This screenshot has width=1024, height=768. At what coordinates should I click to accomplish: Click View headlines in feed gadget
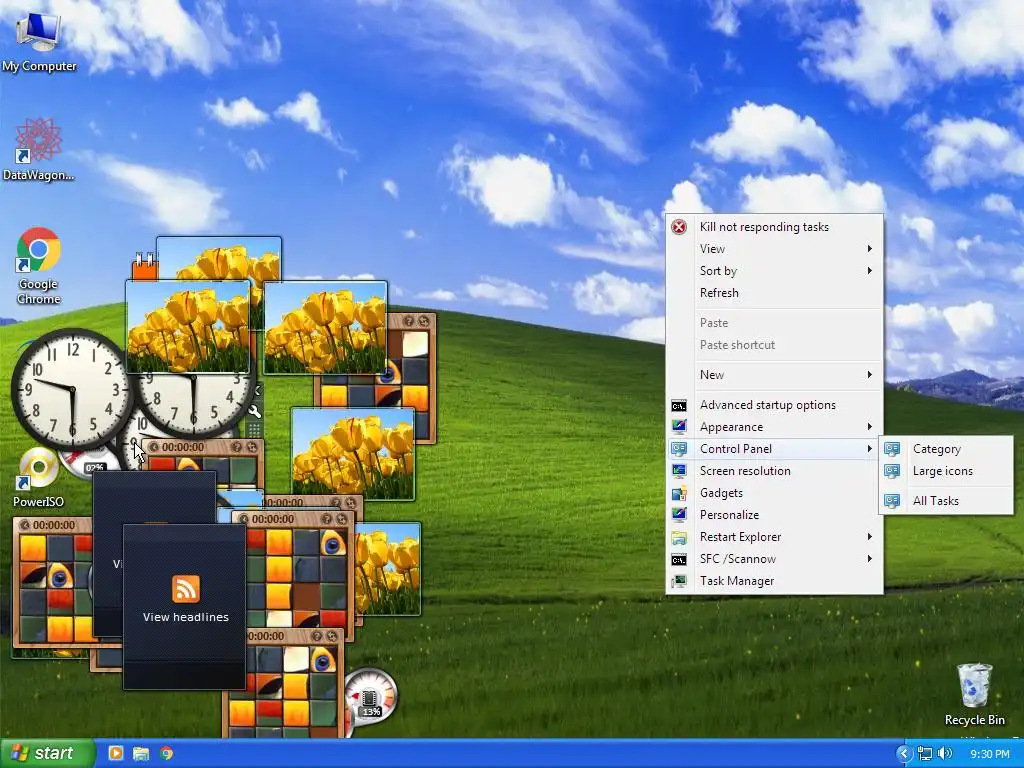(x=185, y=617)
